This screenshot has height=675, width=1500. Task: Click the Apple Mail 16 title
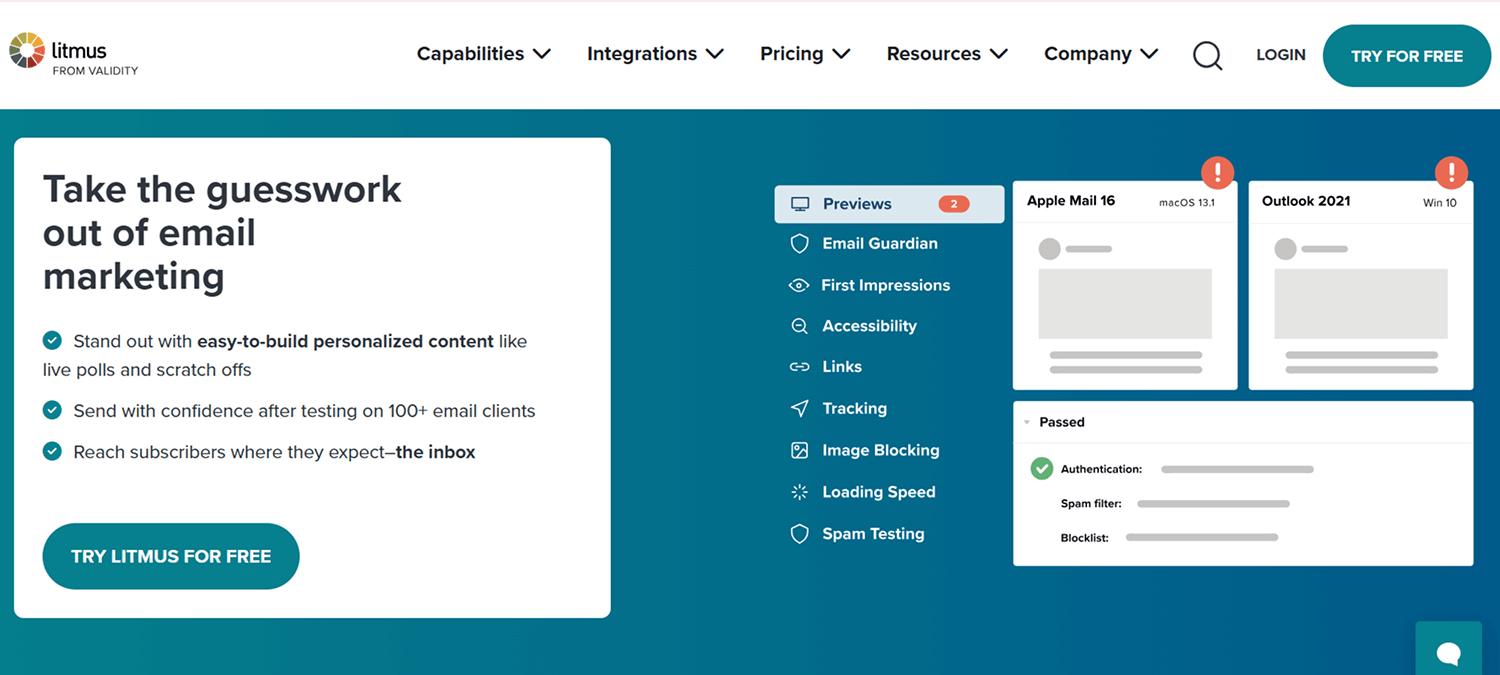(x=1071, y=201)
